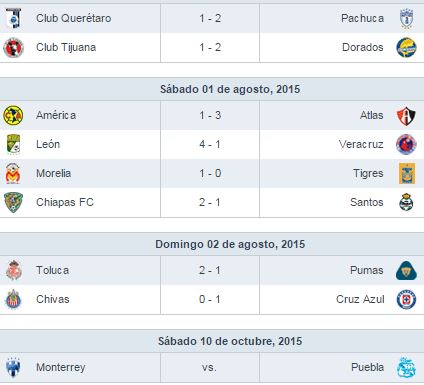The width and height of the screenshot is (424, 385).
Task: Open the León 4 - 1 Veracruz score
Action: click(210, 144)
